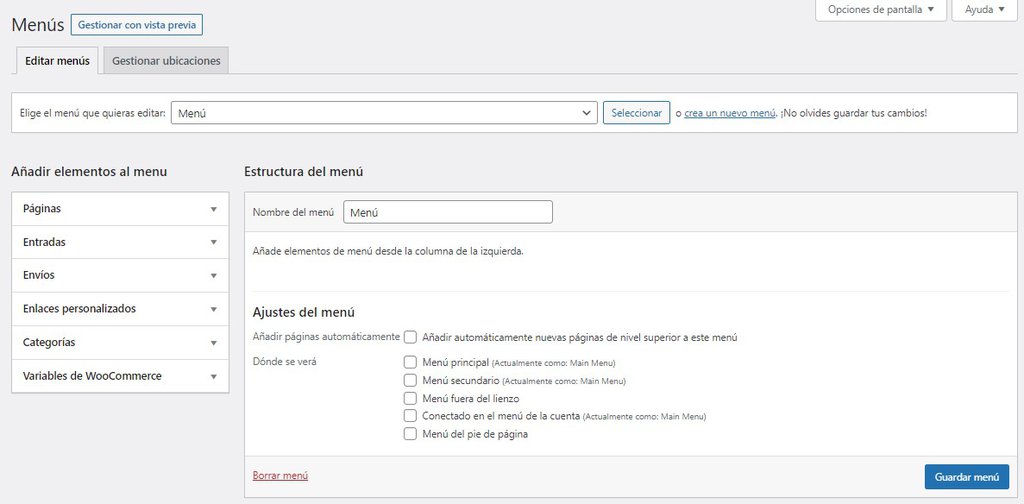
Task: Expand the Categorías accordion arrow
Action: pyautogui.click(x=214, y=343)
